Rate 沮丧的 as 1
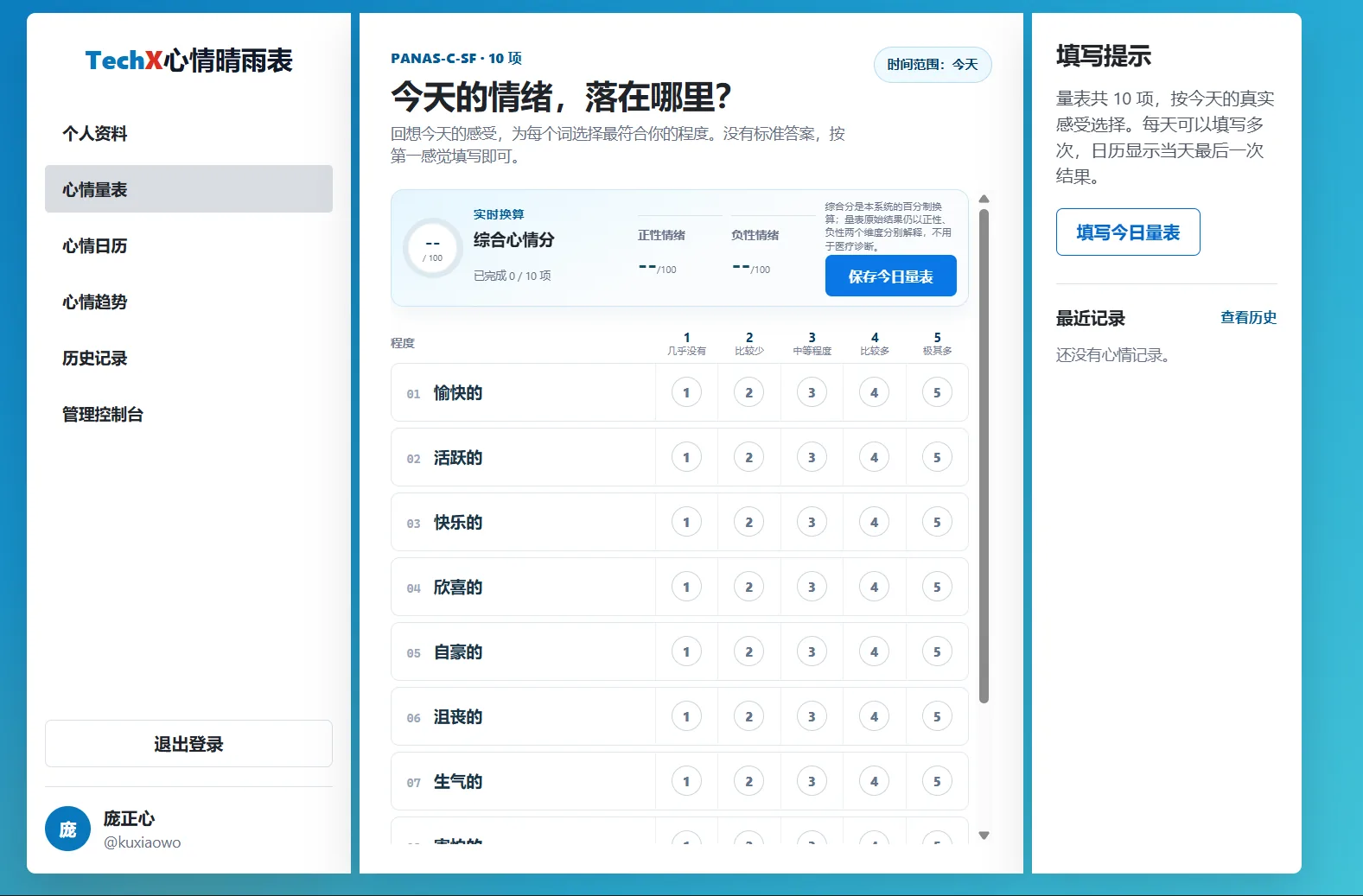 pos(686,716)
